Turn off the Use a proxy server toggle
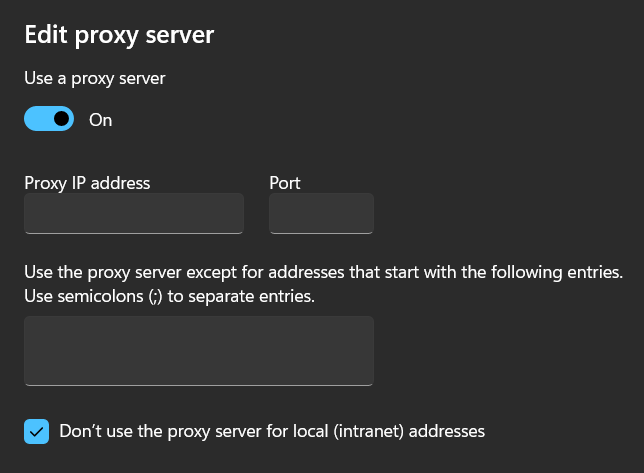This screenshot has width=644, height=473. coord(49,119)
